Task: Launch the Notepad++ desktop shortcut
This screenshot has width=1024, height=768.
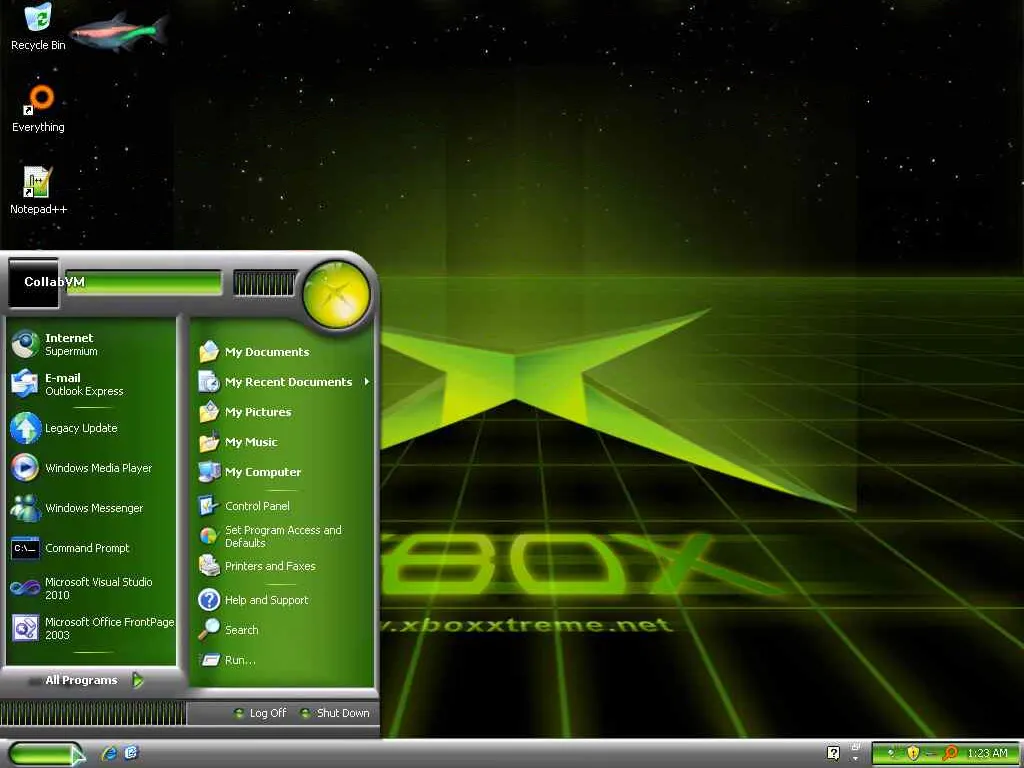Action: coord(38,191)
